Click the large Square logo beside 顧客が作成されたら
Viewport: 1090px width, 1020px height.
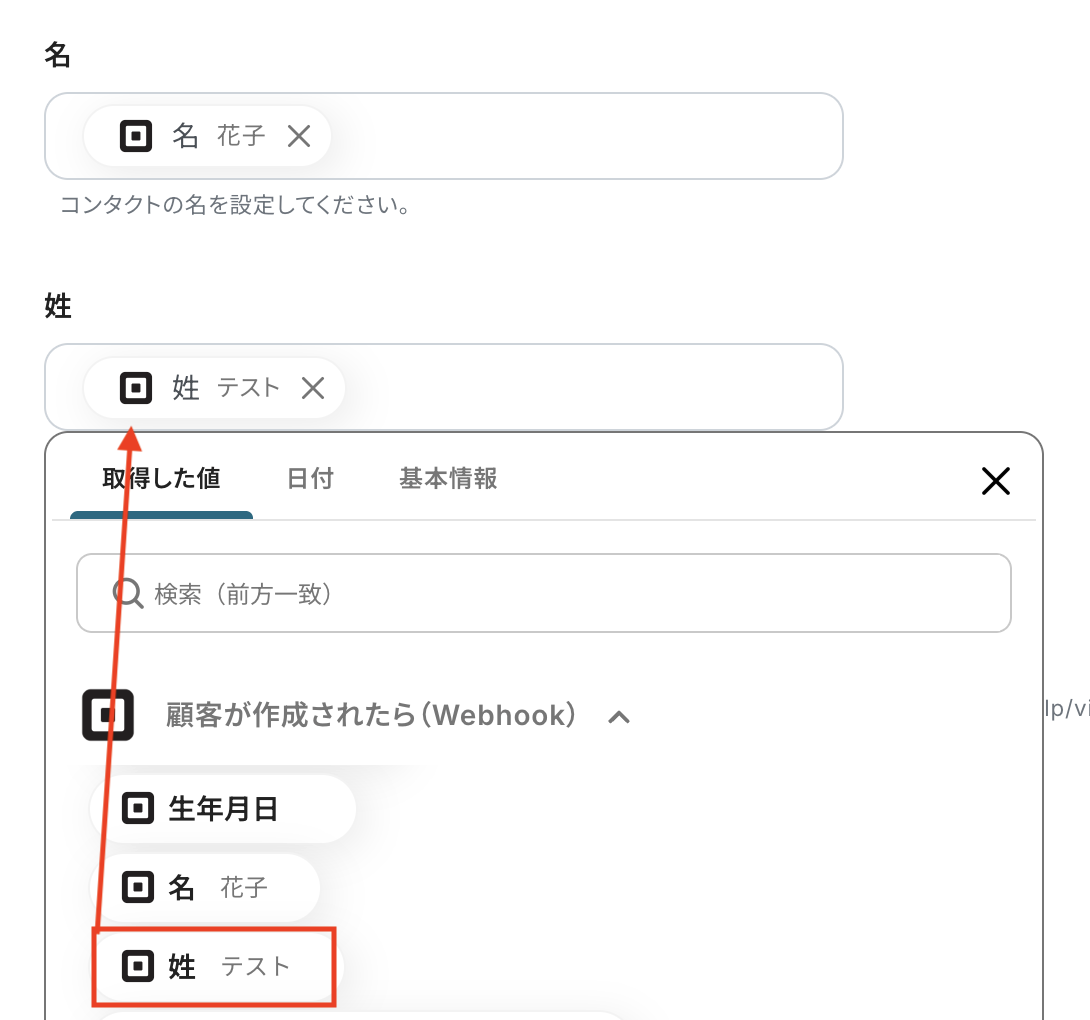pos(108,715)
